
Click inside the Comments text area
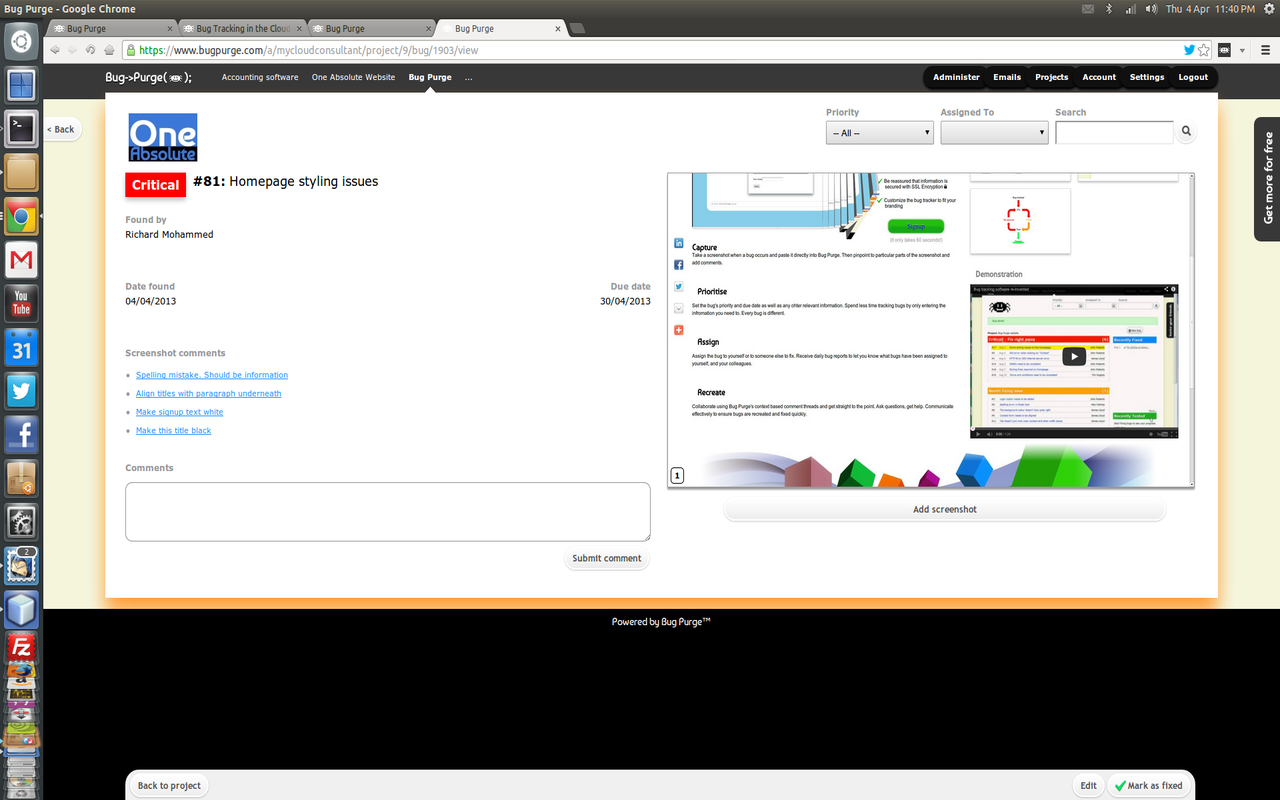(x=388, y=512)
